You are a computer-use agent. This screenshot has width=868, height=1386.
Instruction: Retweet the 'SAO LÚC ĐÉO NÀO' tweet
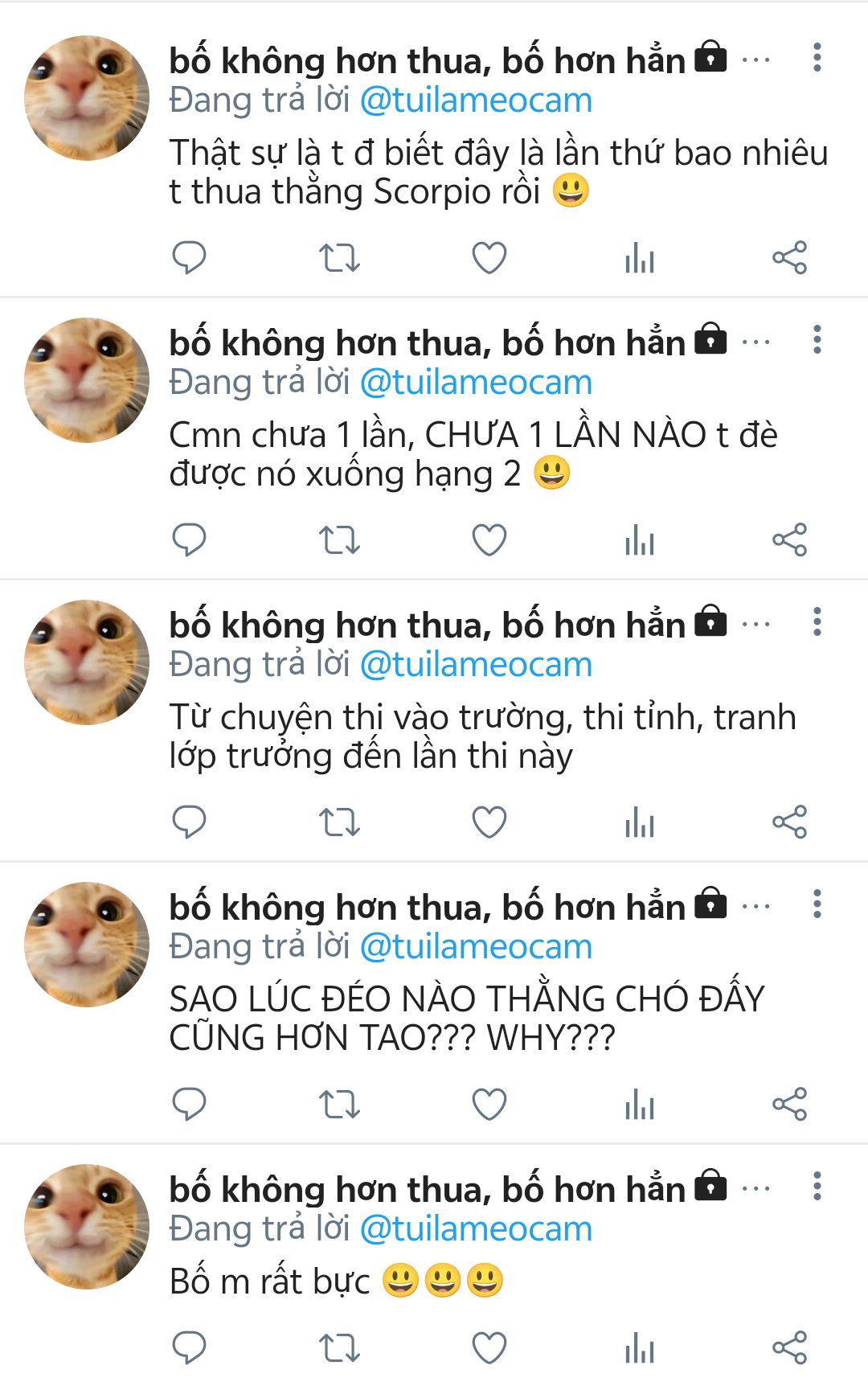(x=339, y=1105)
